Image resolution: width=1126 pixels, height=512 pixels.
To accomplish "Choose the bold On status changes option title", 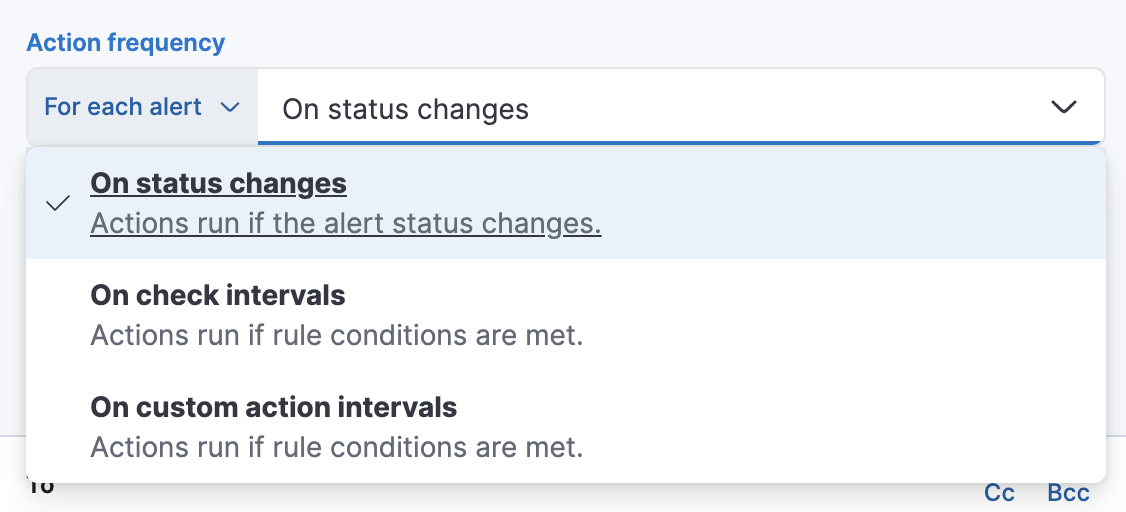I will coord(218,184).
